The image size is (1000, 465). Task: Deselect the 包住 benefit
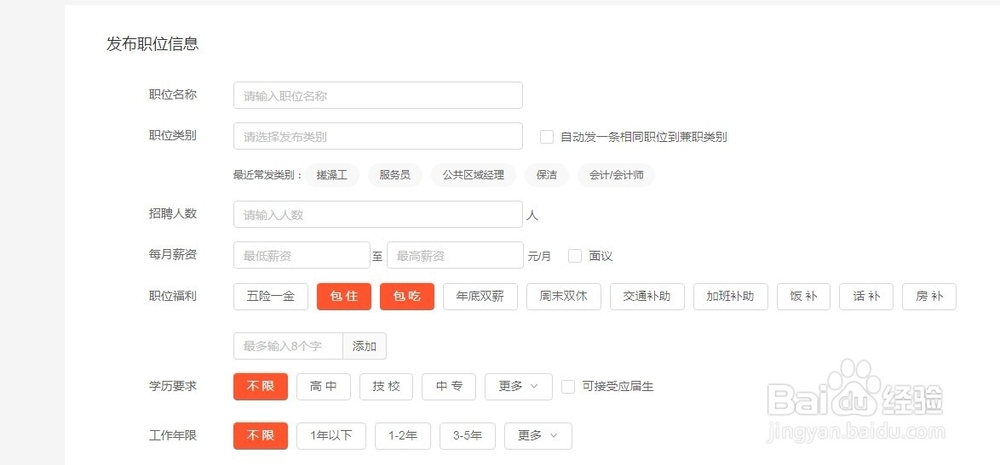344,297
